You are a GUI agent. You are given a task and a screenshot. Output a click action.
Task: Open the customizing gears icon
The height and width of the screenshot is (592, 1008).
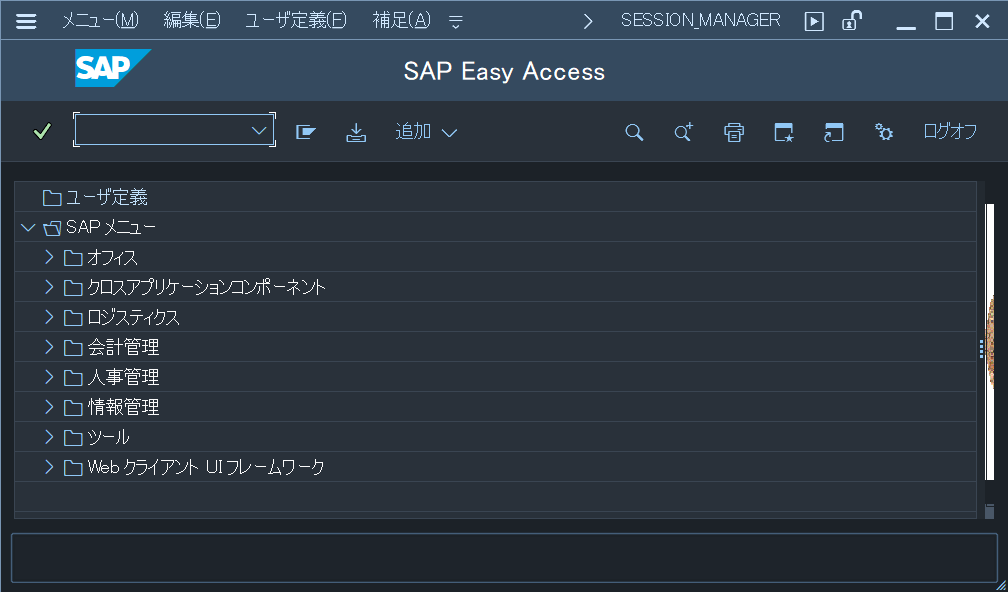click(883, 131)
